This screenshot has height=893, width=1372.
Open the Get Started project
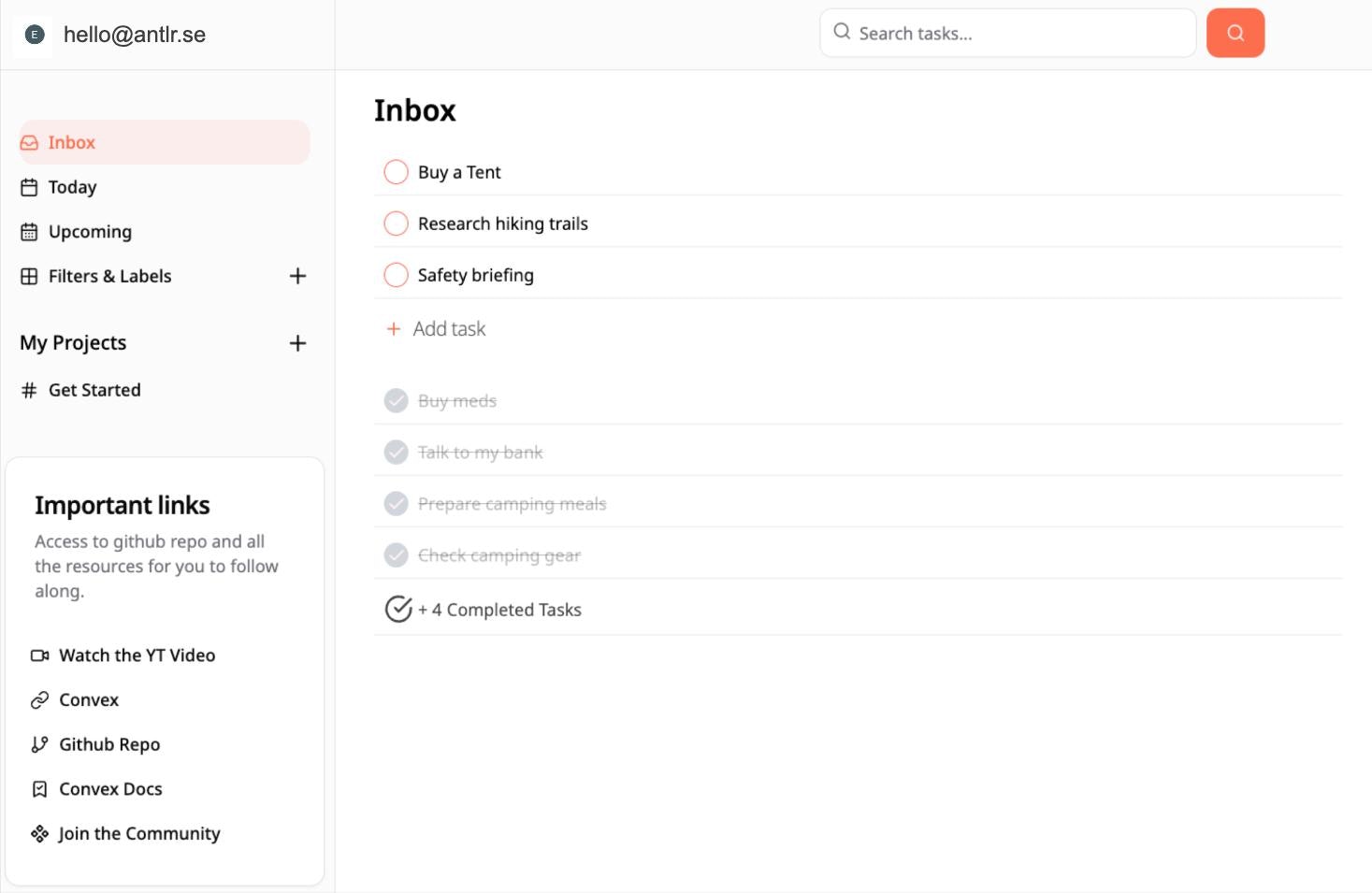[x=94, y=390]
